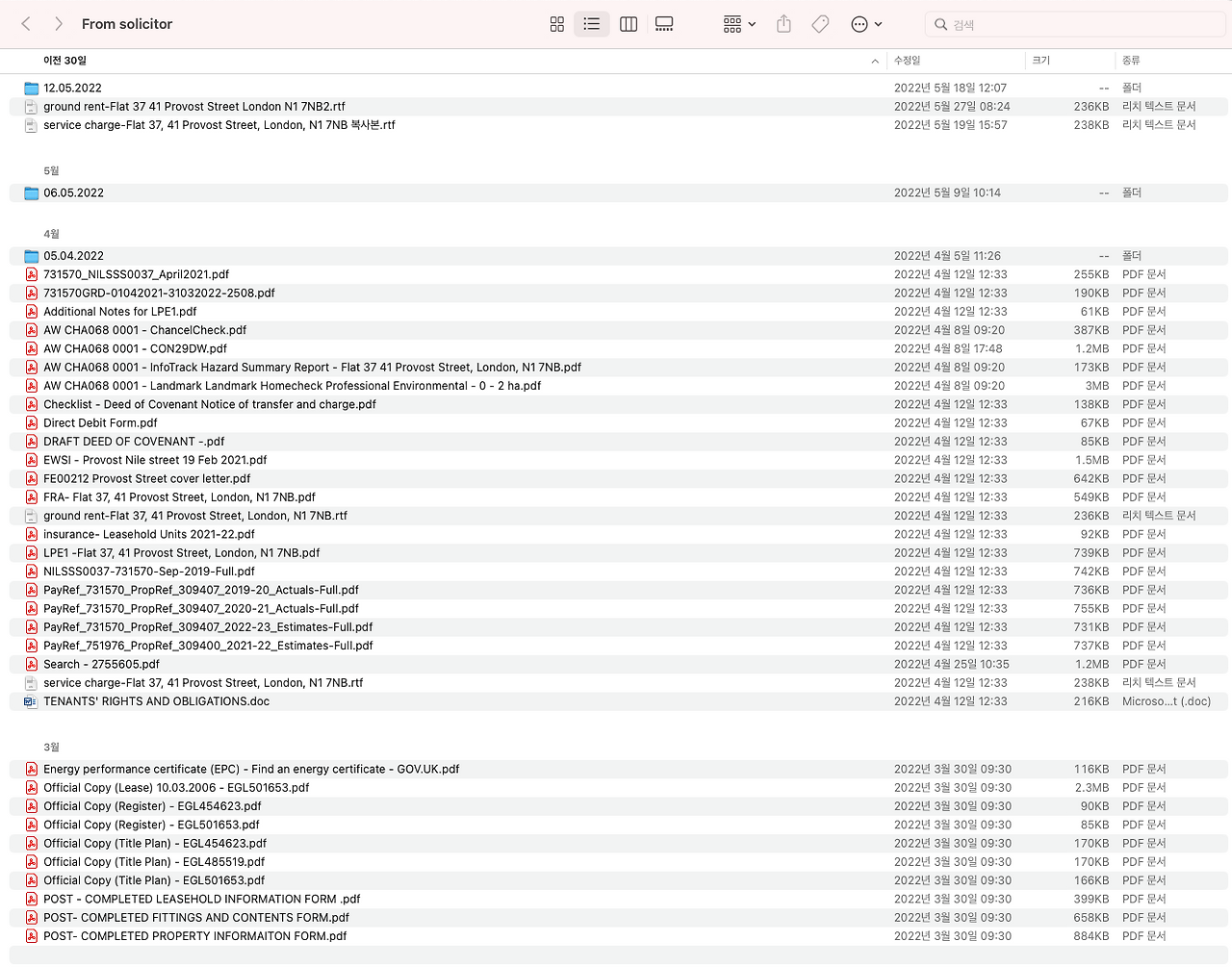Viewport: 1232px width, 967px height.
Task: Sort by the 크기 column header
Action: tap(1041, 61)
